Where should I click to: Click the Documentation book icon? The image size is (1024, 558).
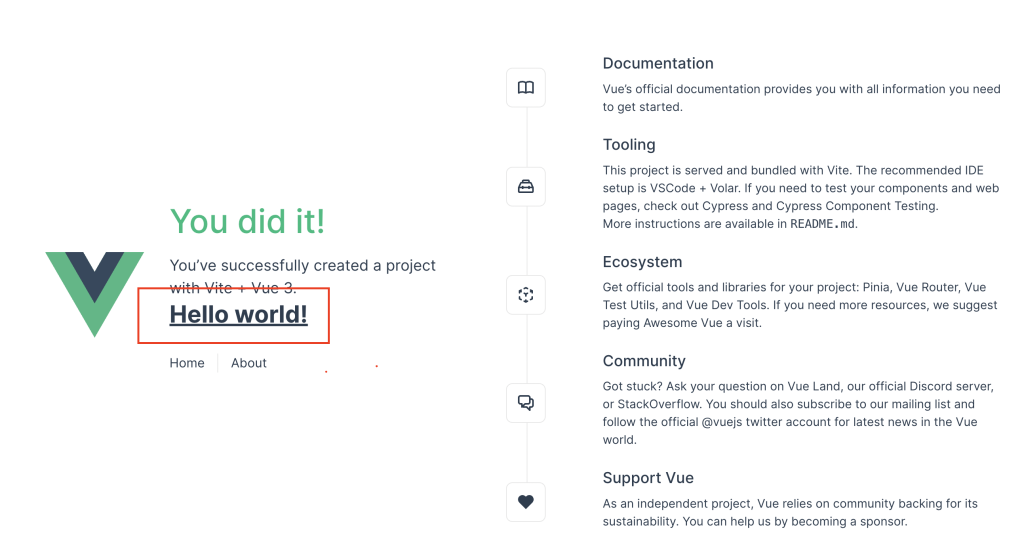click(526, 88)
